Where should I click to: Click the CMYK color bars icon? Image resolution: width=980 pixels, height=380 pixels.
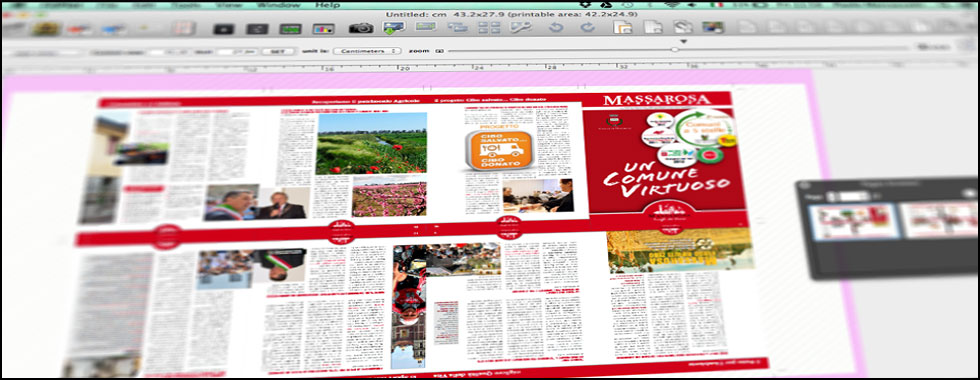point(323,29)
